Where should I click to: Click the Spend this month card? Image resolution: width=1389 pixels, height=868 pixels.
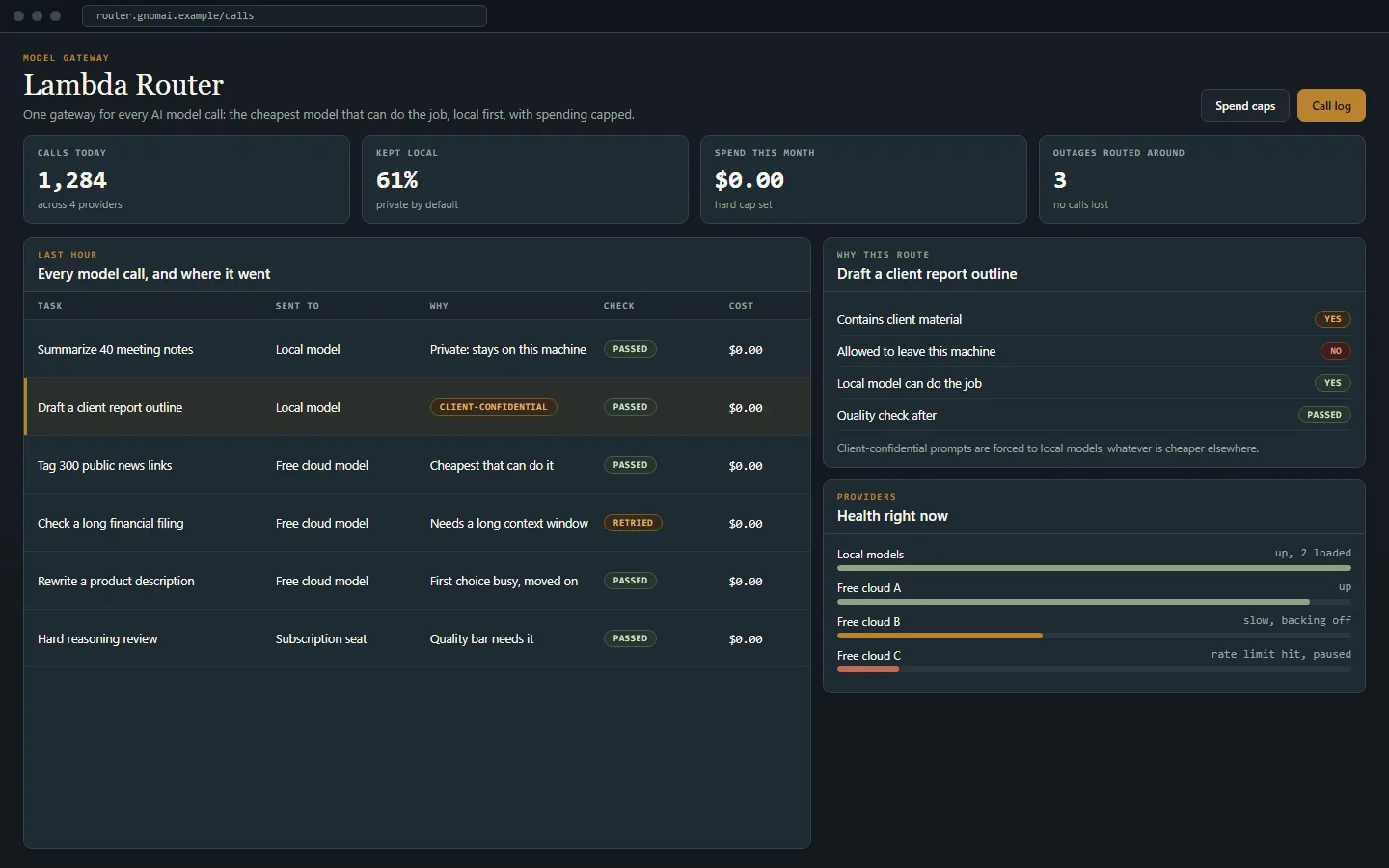[x=863, y=179]
